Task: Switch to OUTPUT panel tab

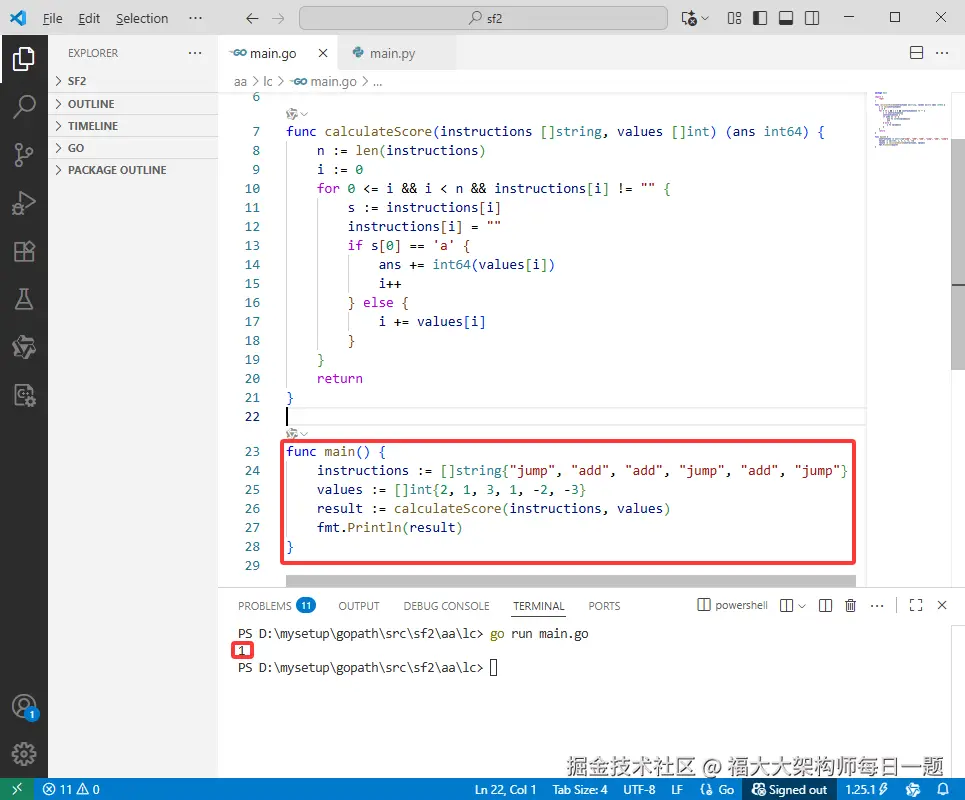Action: click(x=359, y=606)
